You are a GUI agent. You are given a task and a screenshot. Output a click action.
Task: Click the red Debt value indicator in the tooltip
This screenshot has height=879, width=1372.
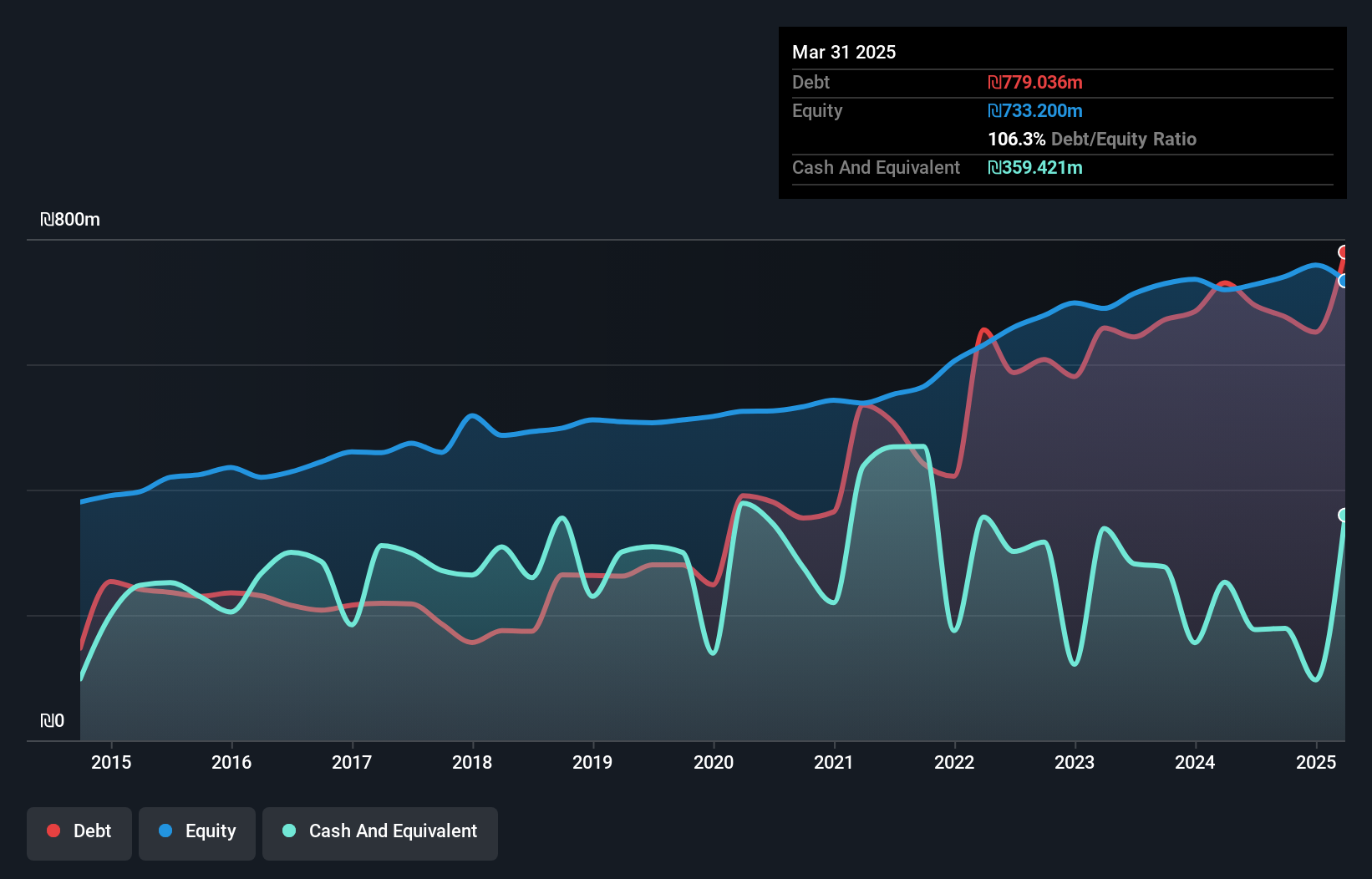point(1034,83)
